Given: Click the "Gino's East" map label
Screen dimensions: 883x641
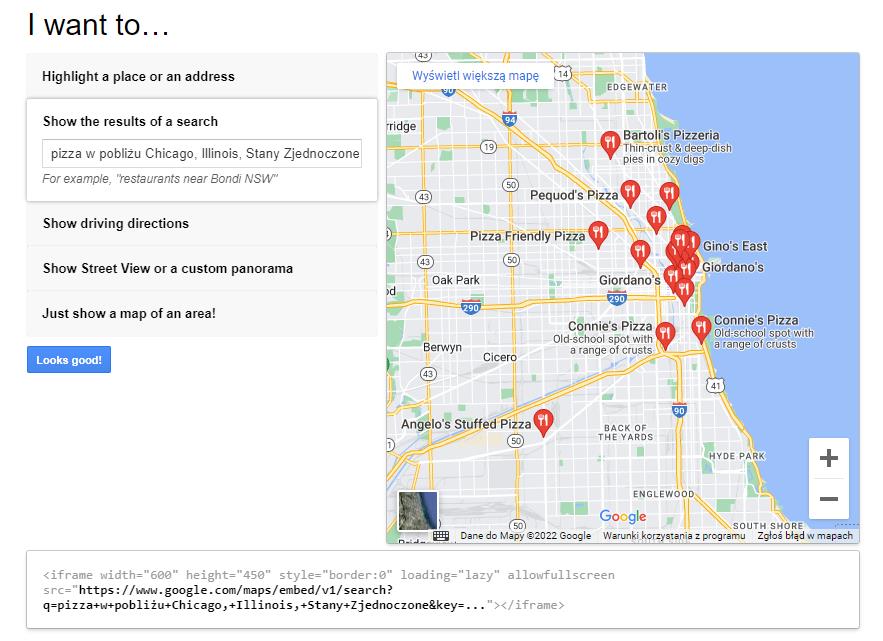Looking at the screenshot, I should 735,246.
